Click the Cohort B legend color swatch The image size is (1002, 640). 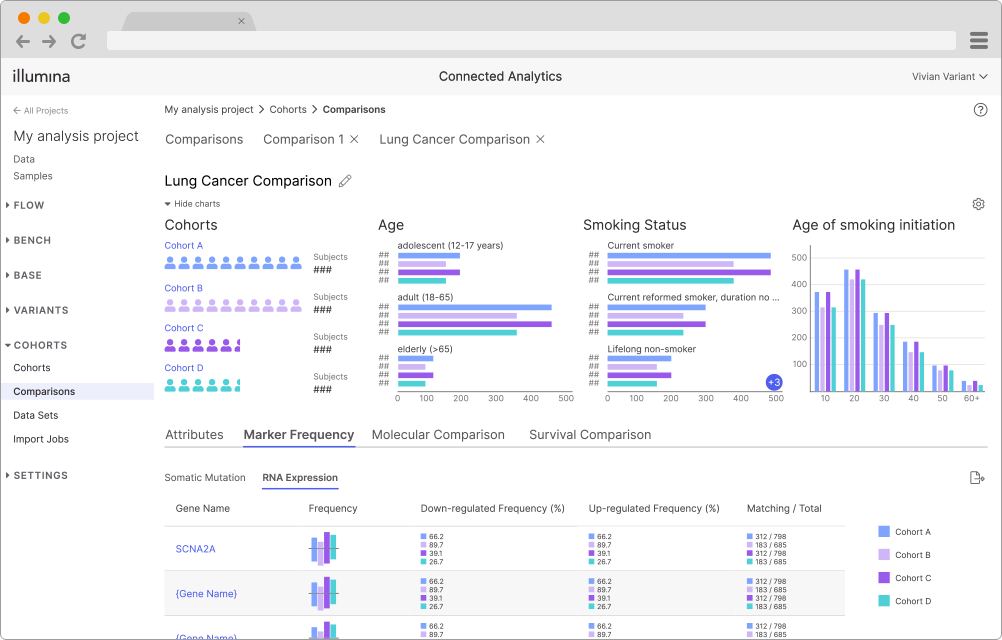pos(884,554)
